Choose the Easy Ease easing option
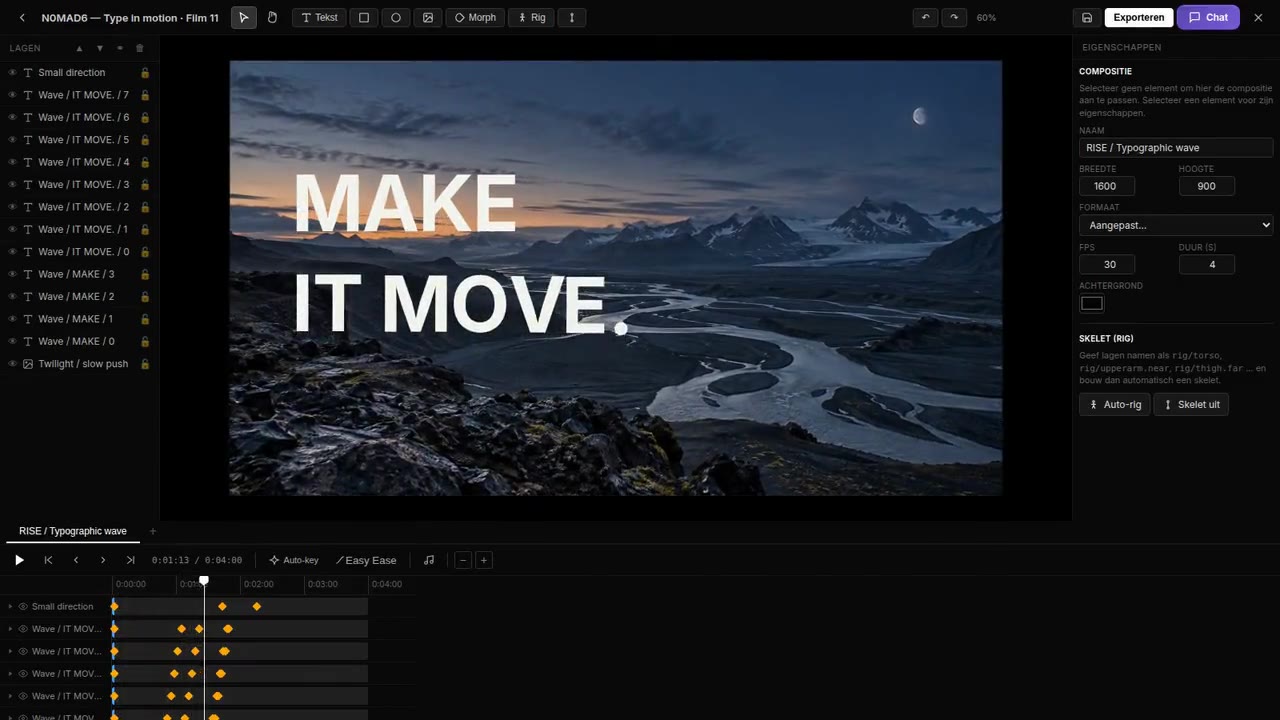The width and height of the screenshot is (1280, 720). [366, 560]
